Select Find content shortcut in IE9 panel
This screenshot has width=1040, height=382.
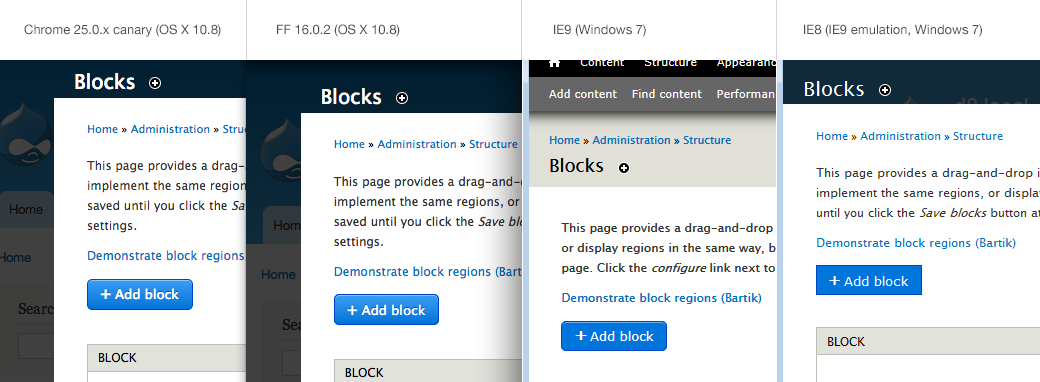667,94
